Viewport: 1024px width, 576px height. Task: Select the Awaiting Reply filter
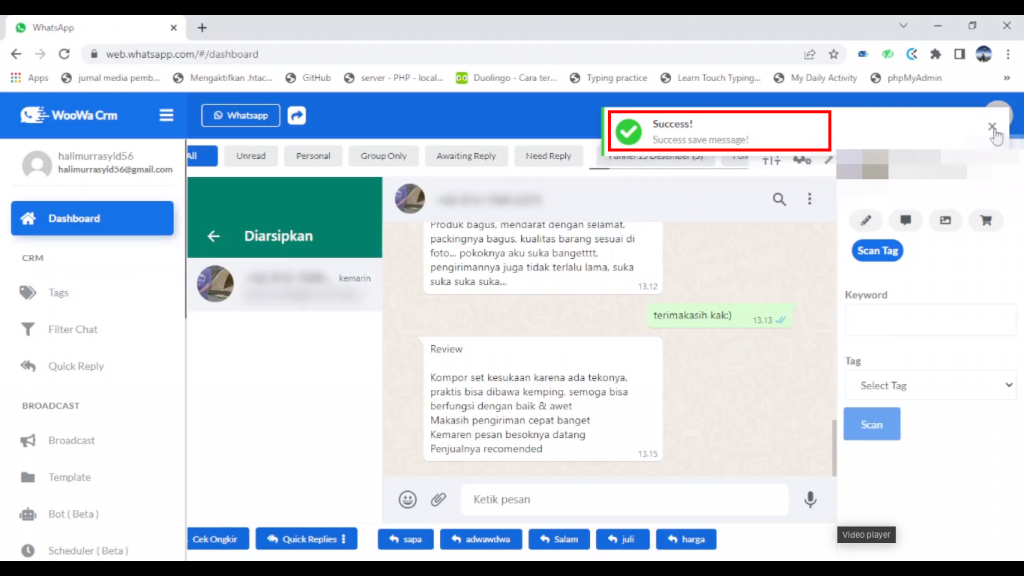coord(466,156)
